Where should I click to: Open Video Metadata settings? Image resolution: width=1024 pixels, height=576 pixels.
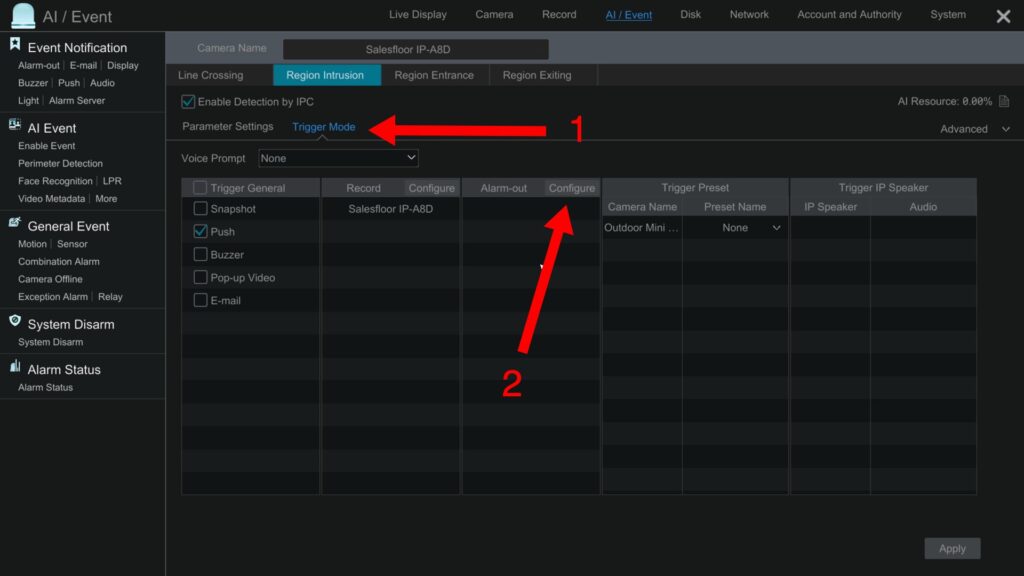(52, 199)
